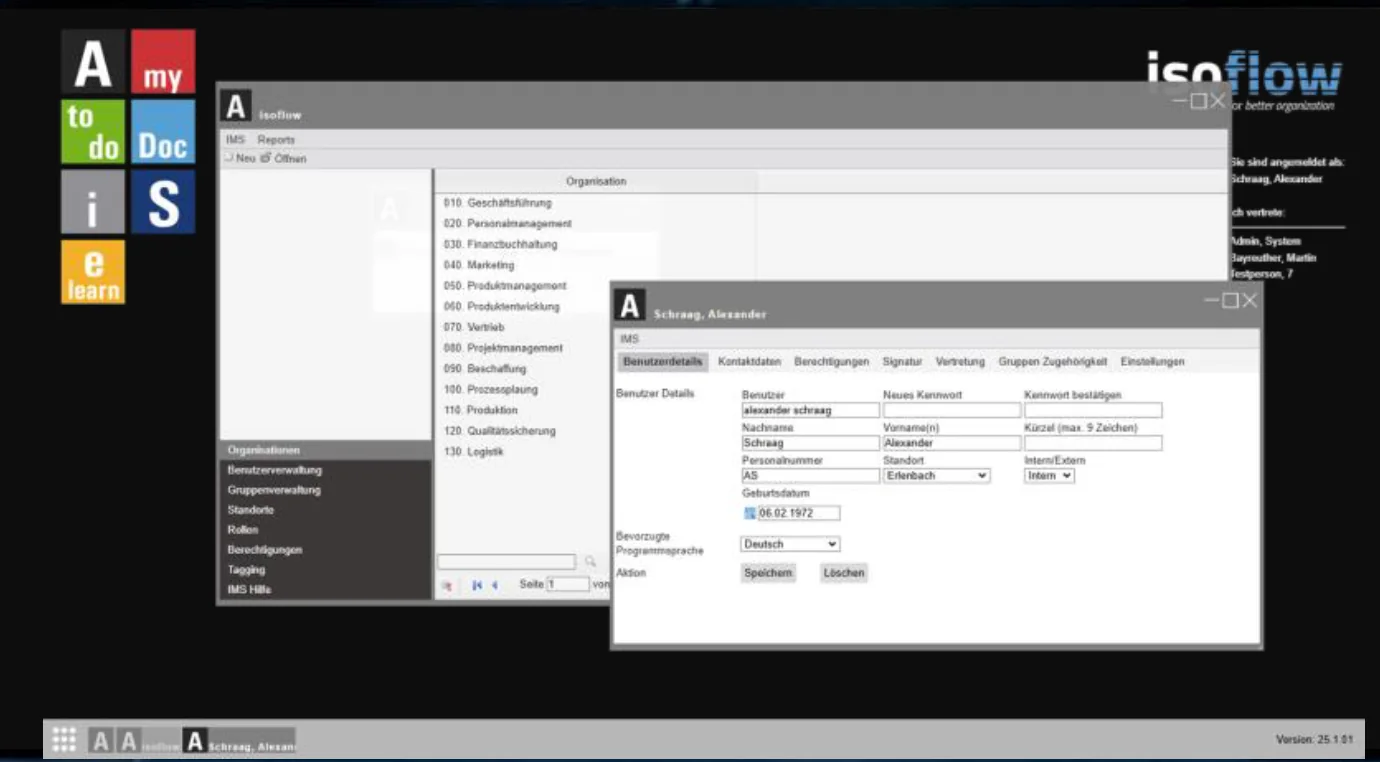Screen dimensions: 1380x762
Task: Go to first page in Organisation list
Action: click(477, 585)
